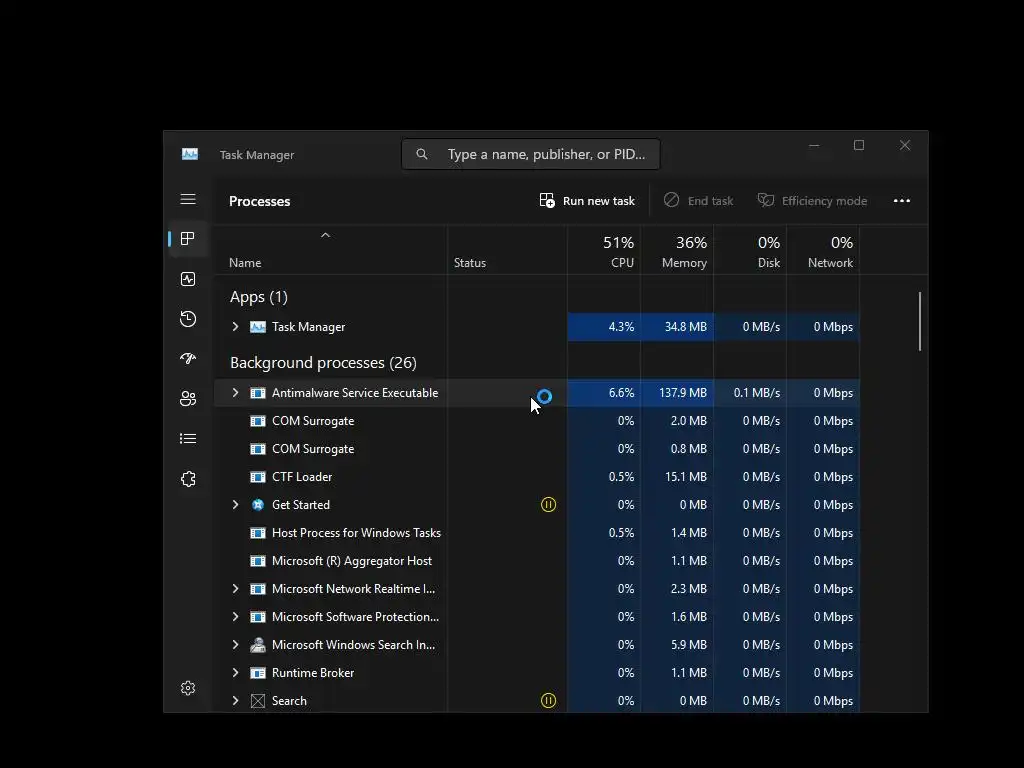Click the 137.9 MB memory cell

point(677,392)
